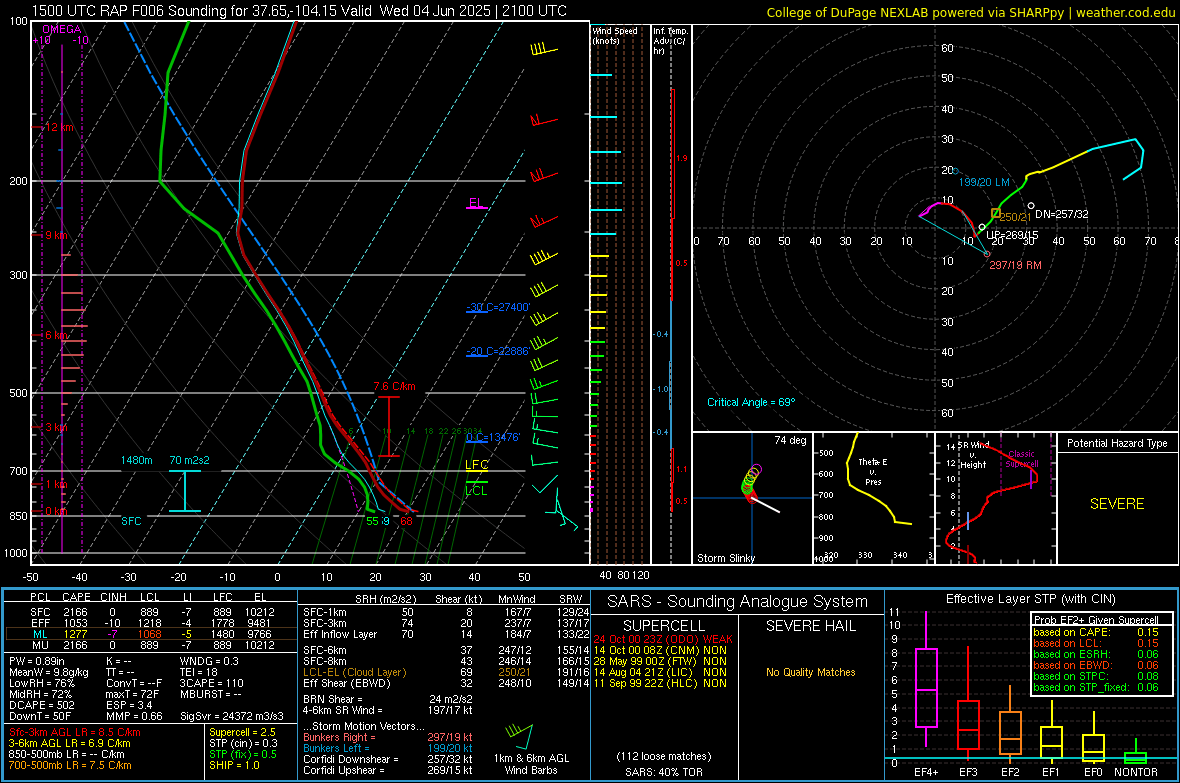The height and width of the screenshot is (783, 1180).
Task: Click the based on CAPE probability row
Action: [x=1096, y=632]
